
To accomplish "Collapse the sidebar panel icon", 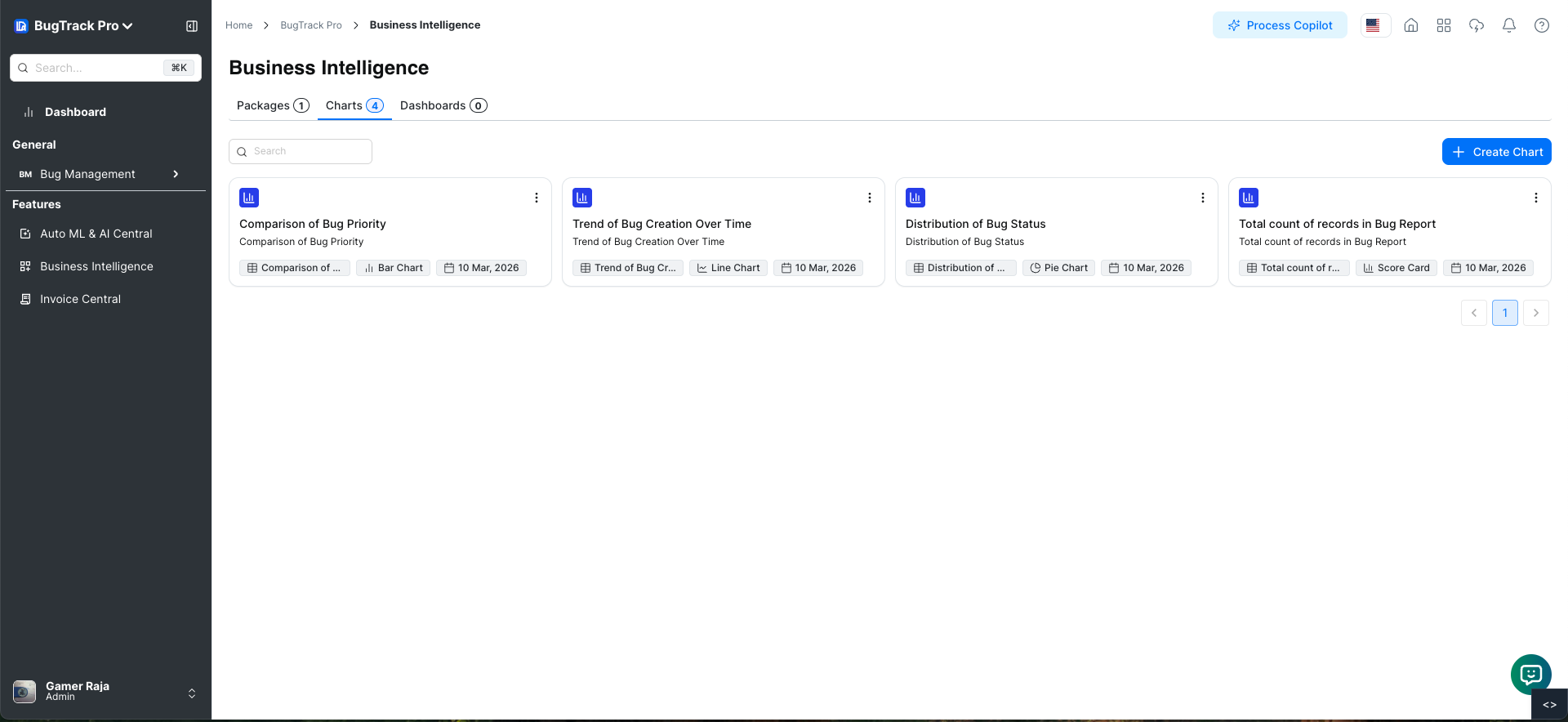I will tap(192, 26).
